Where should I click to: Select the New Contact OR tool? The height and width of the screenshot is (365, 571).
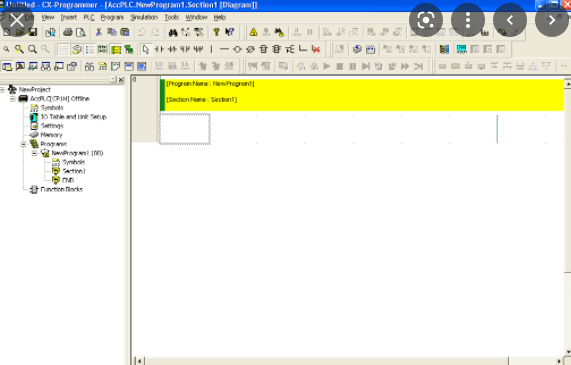185,49
